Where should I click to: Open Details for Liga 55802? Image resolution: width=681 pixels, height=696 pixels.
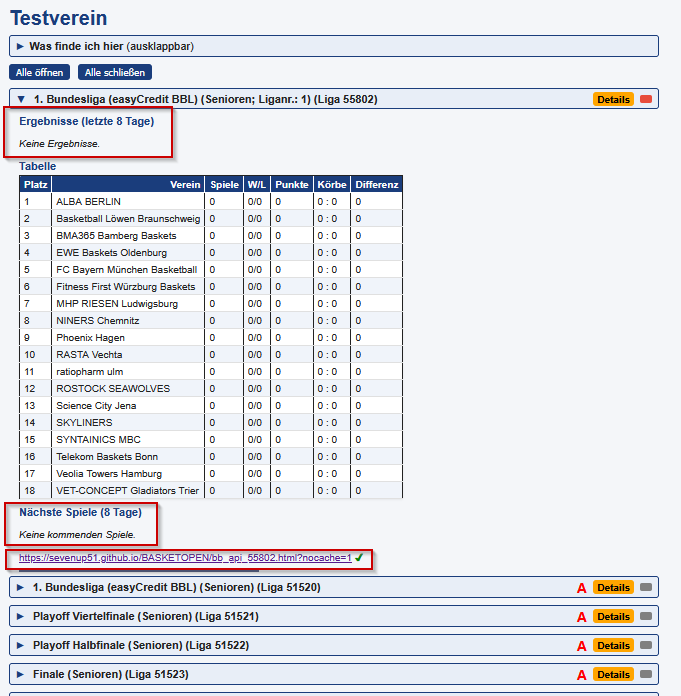pos(614,99)
